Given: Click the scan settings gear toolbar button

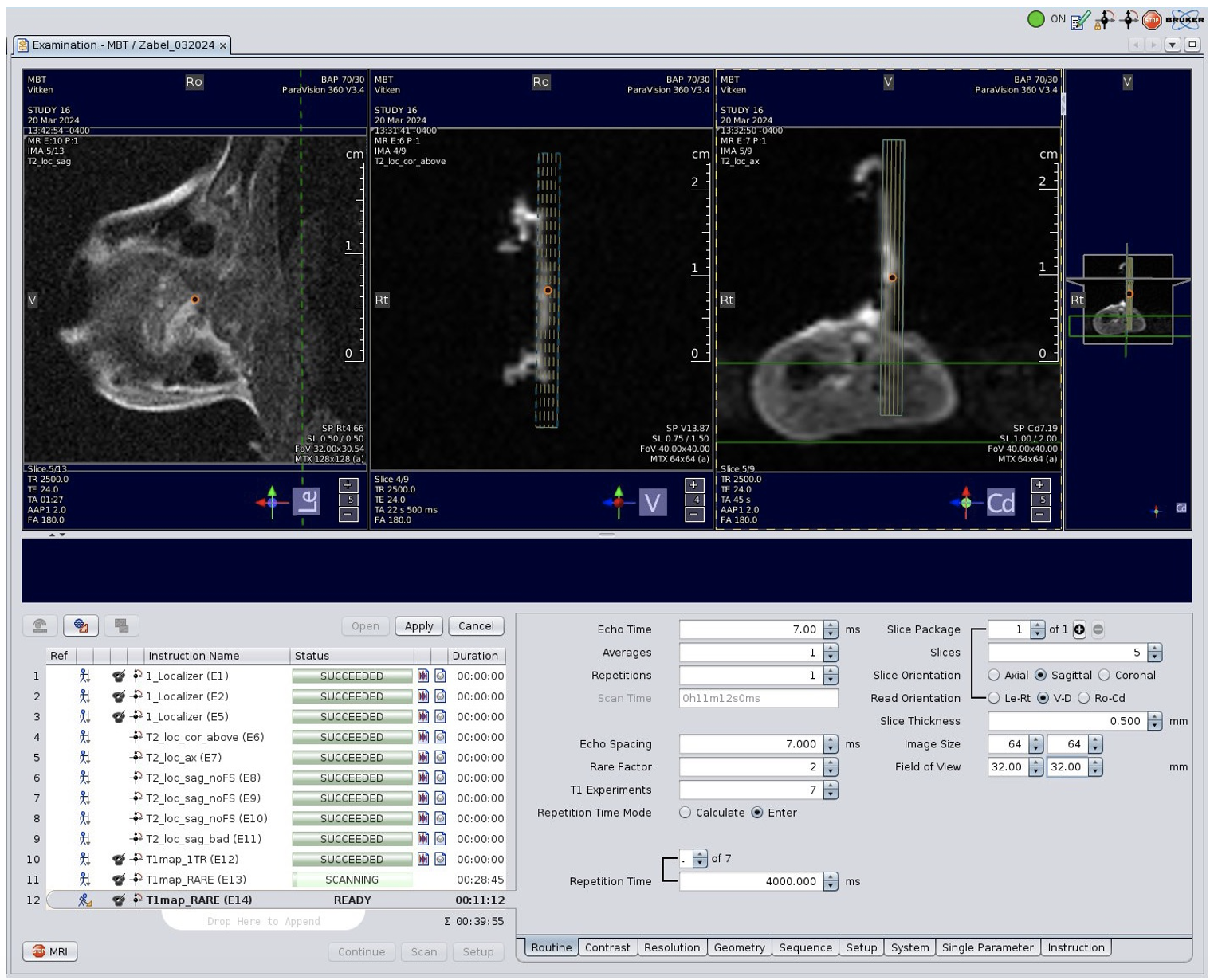Looking at the screenshot, I should (81, 626).
